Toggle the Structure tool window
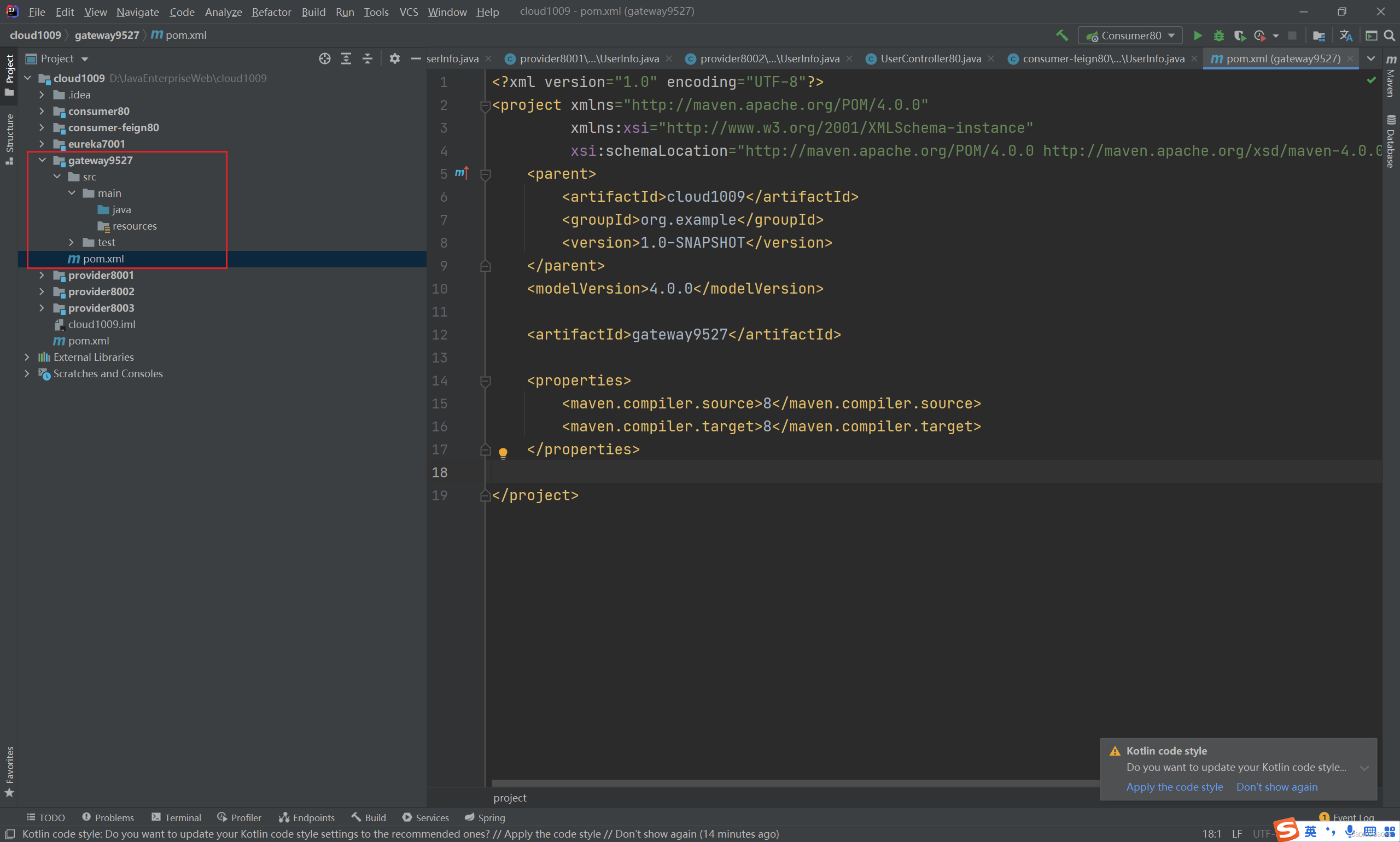The image size is (1400, 842). pos(9,138)
